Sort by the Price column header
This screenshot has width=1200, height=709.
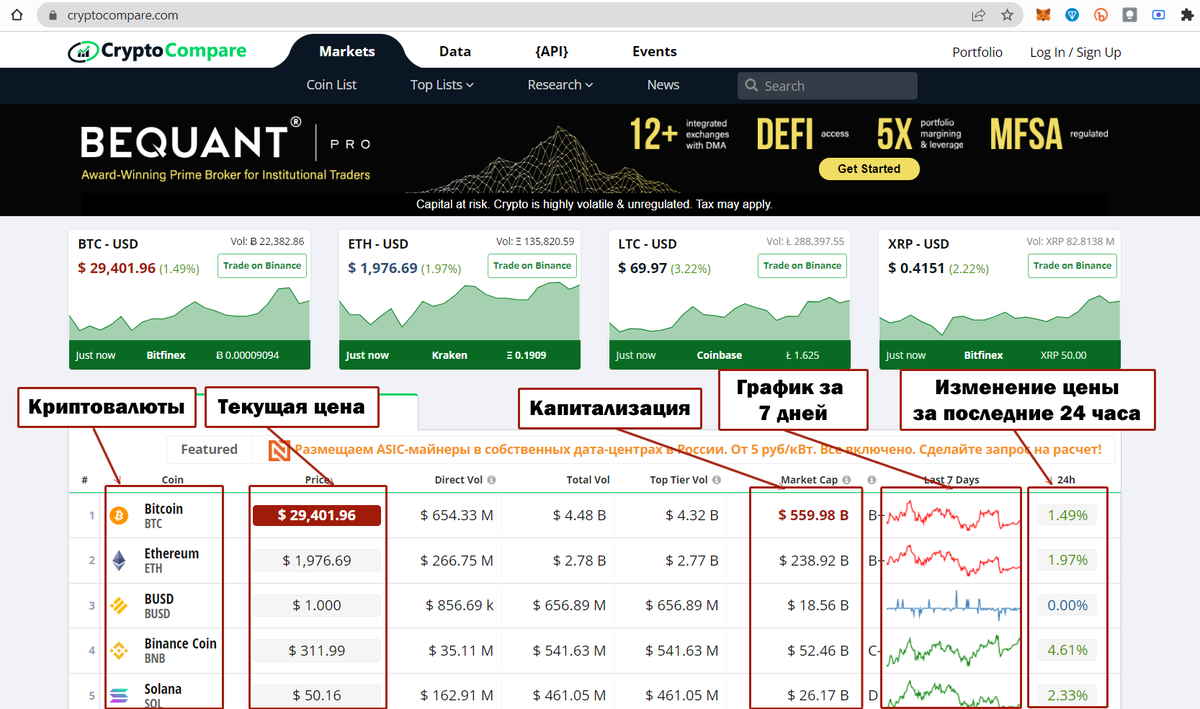tap(317, 480)
